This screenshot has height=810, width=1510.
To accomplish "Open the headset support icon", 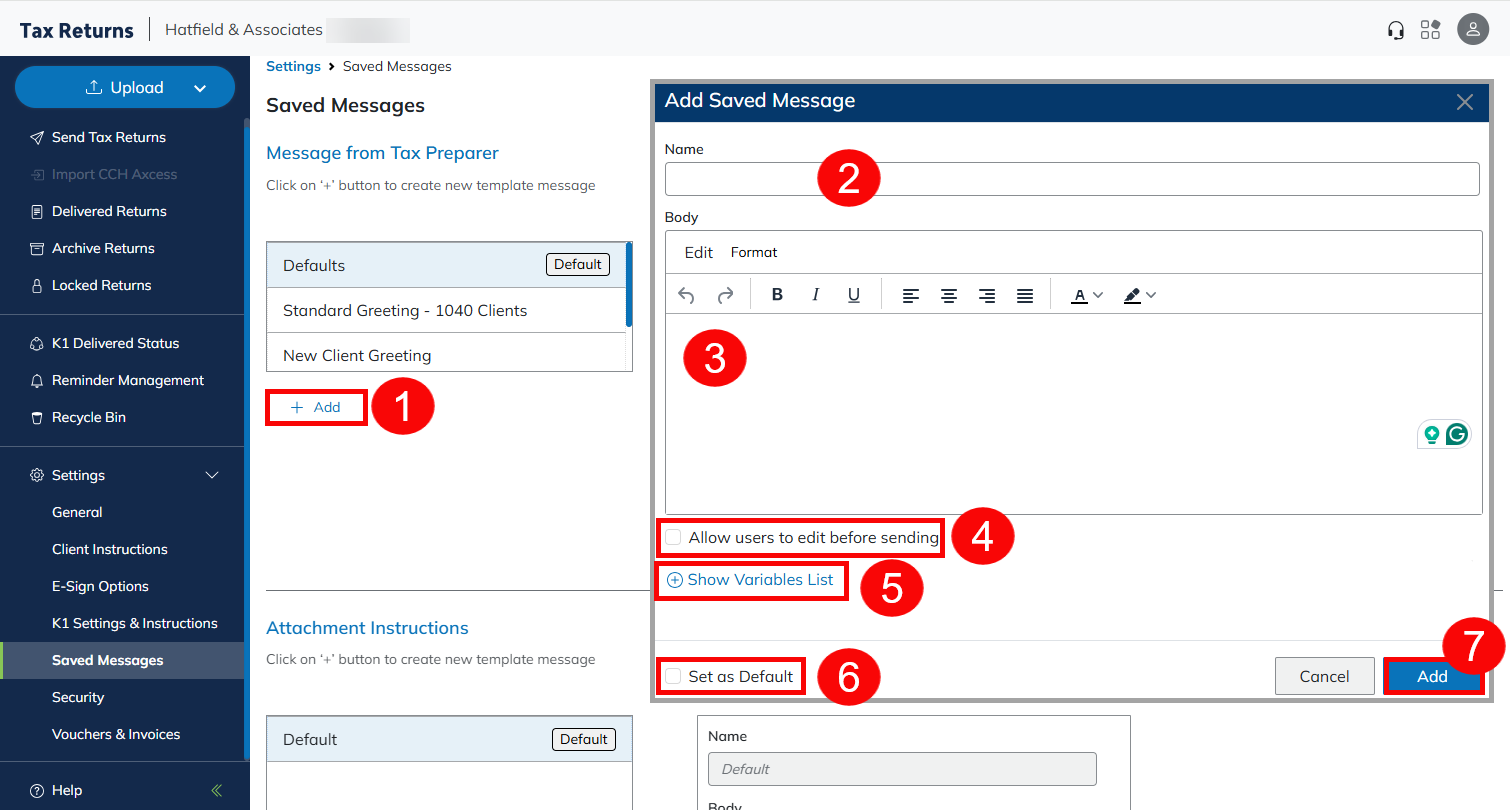I will pos(1396,30).
